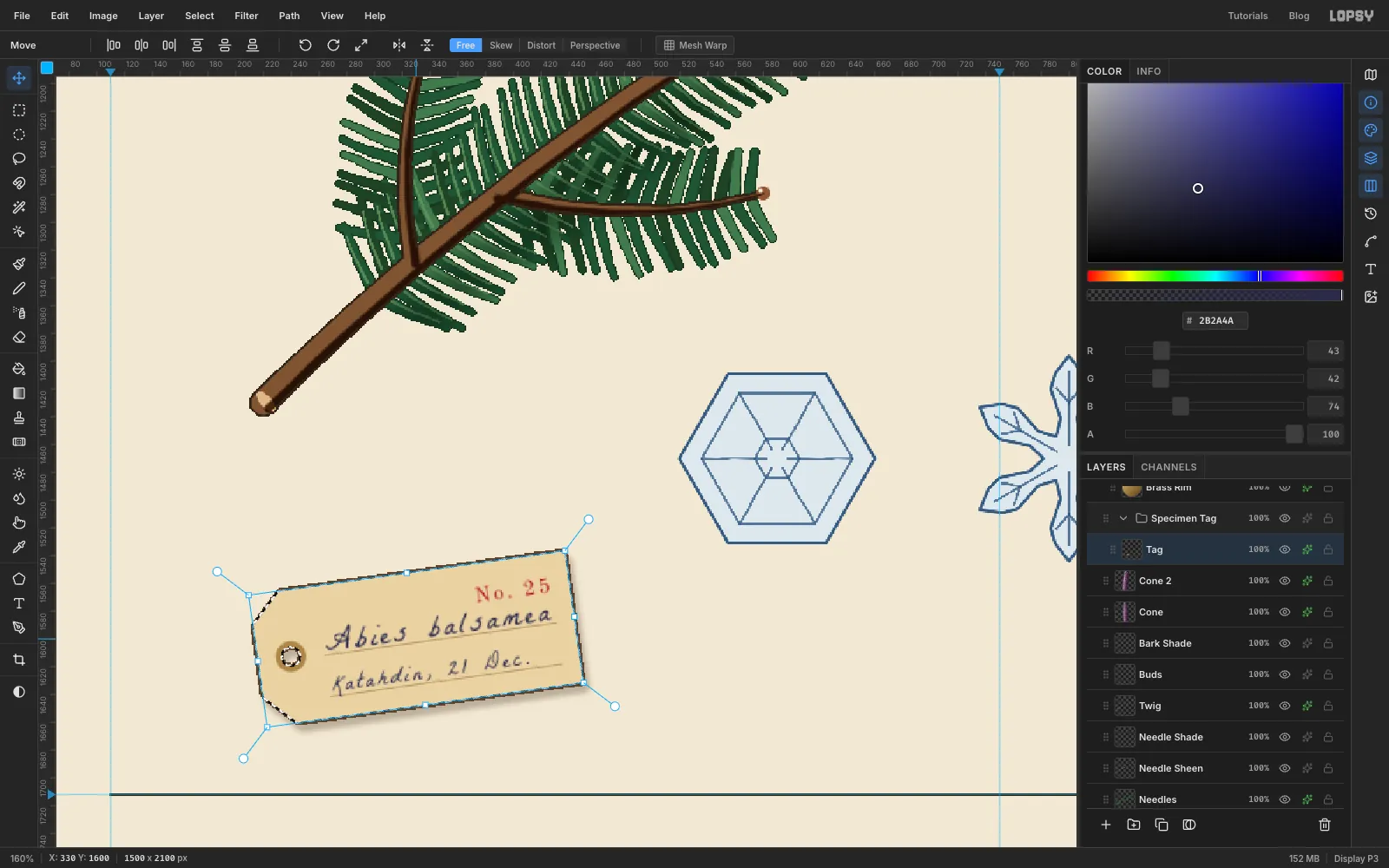
Task: Click the hex color input field
Action: [x=1215, y=320]
